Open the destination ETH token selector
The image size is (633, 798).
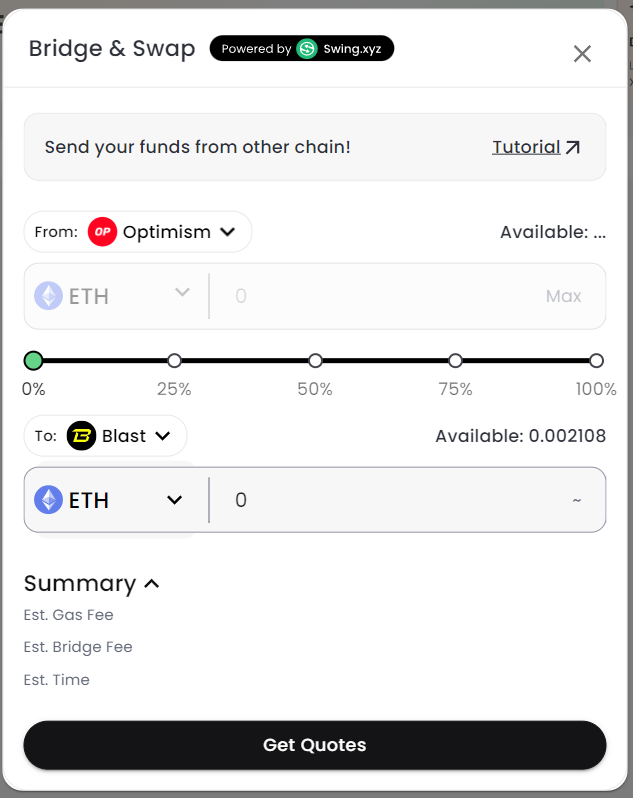click(x=110, y=500)
